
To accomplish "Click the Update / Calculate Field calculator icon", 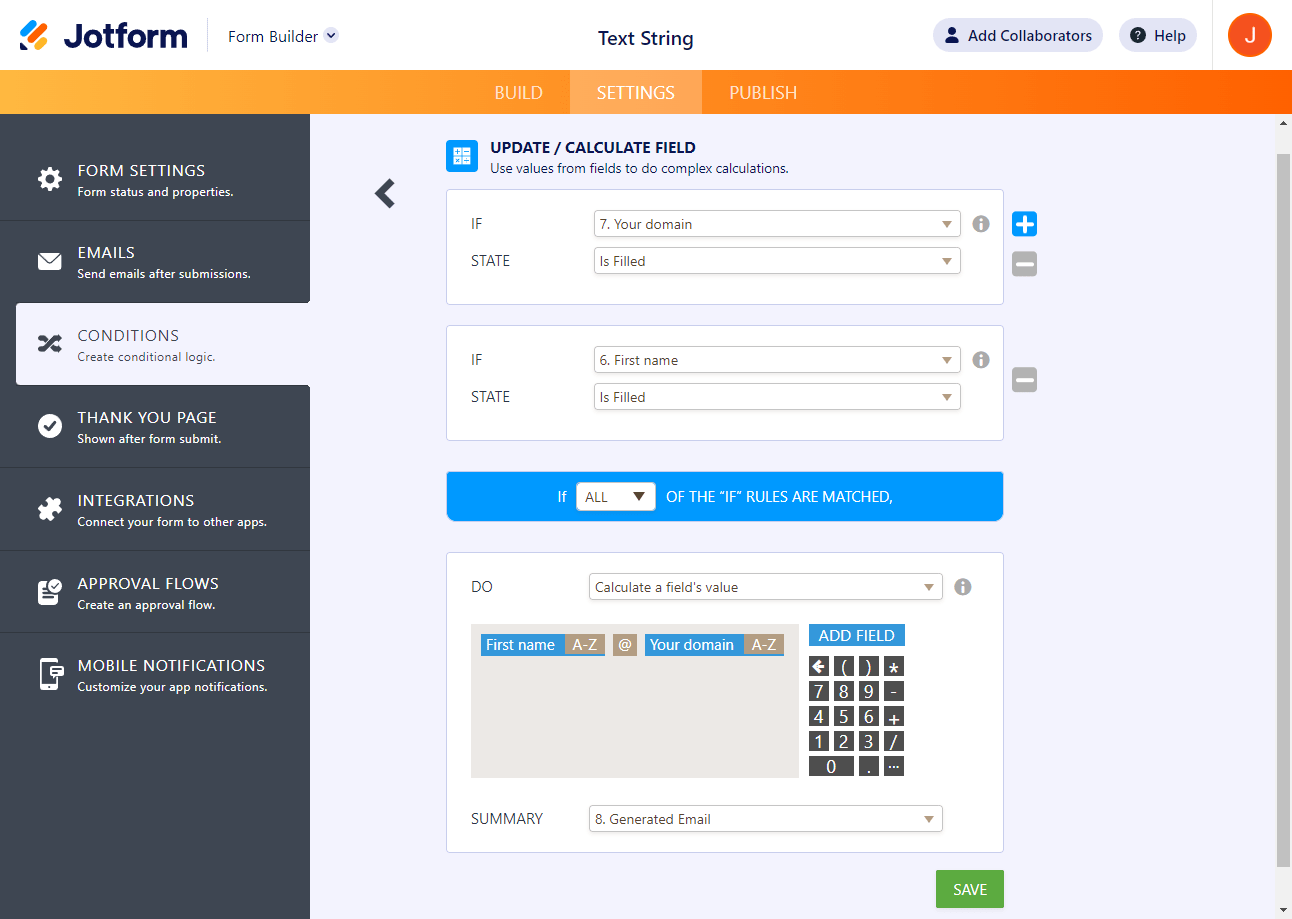I will 462,156.
